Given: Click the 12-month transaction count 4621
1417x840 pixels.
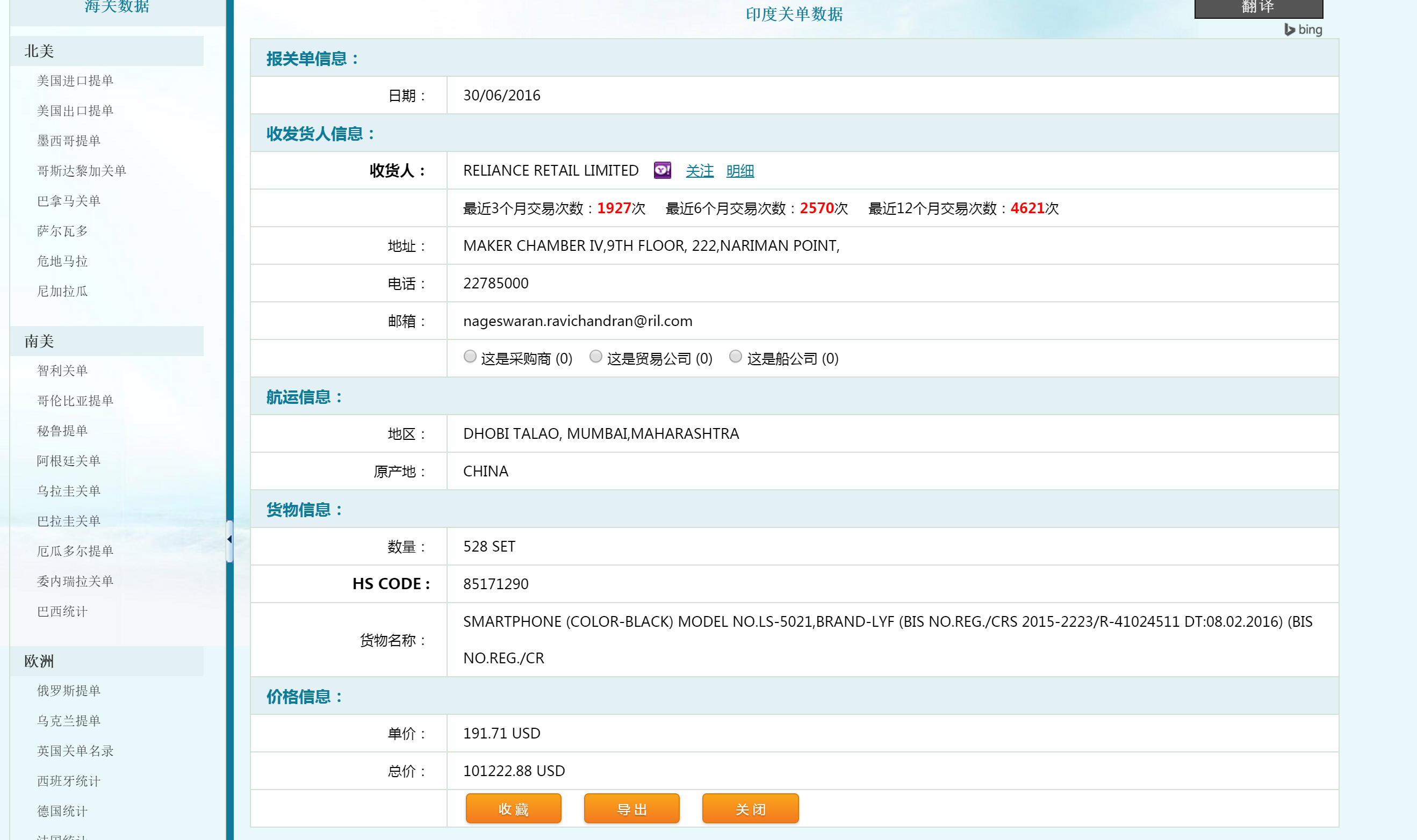Looking at the screenshot, I should tap(1027, 208).
